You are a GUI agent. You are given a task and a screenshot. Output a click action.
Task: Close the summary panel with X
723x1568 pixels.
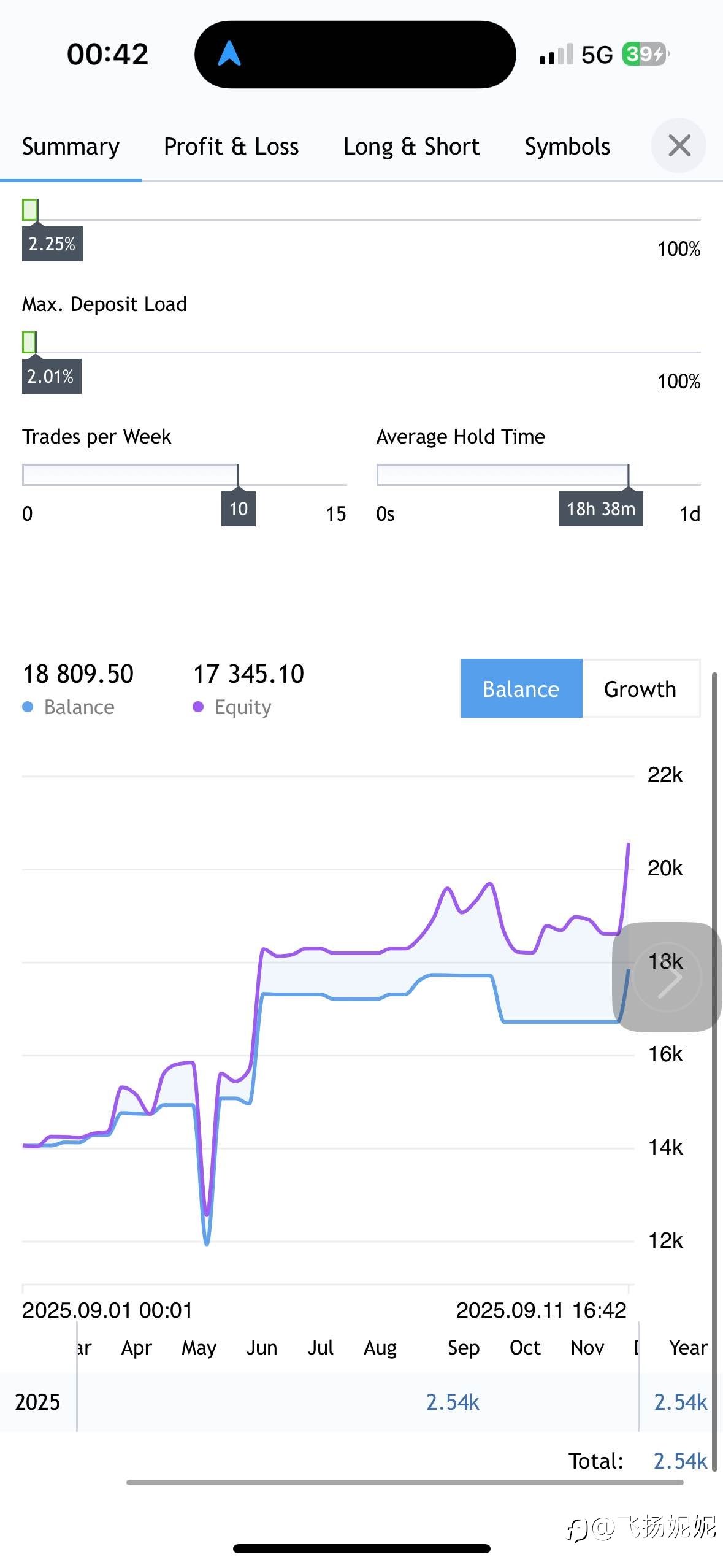(x=679, y=146)
